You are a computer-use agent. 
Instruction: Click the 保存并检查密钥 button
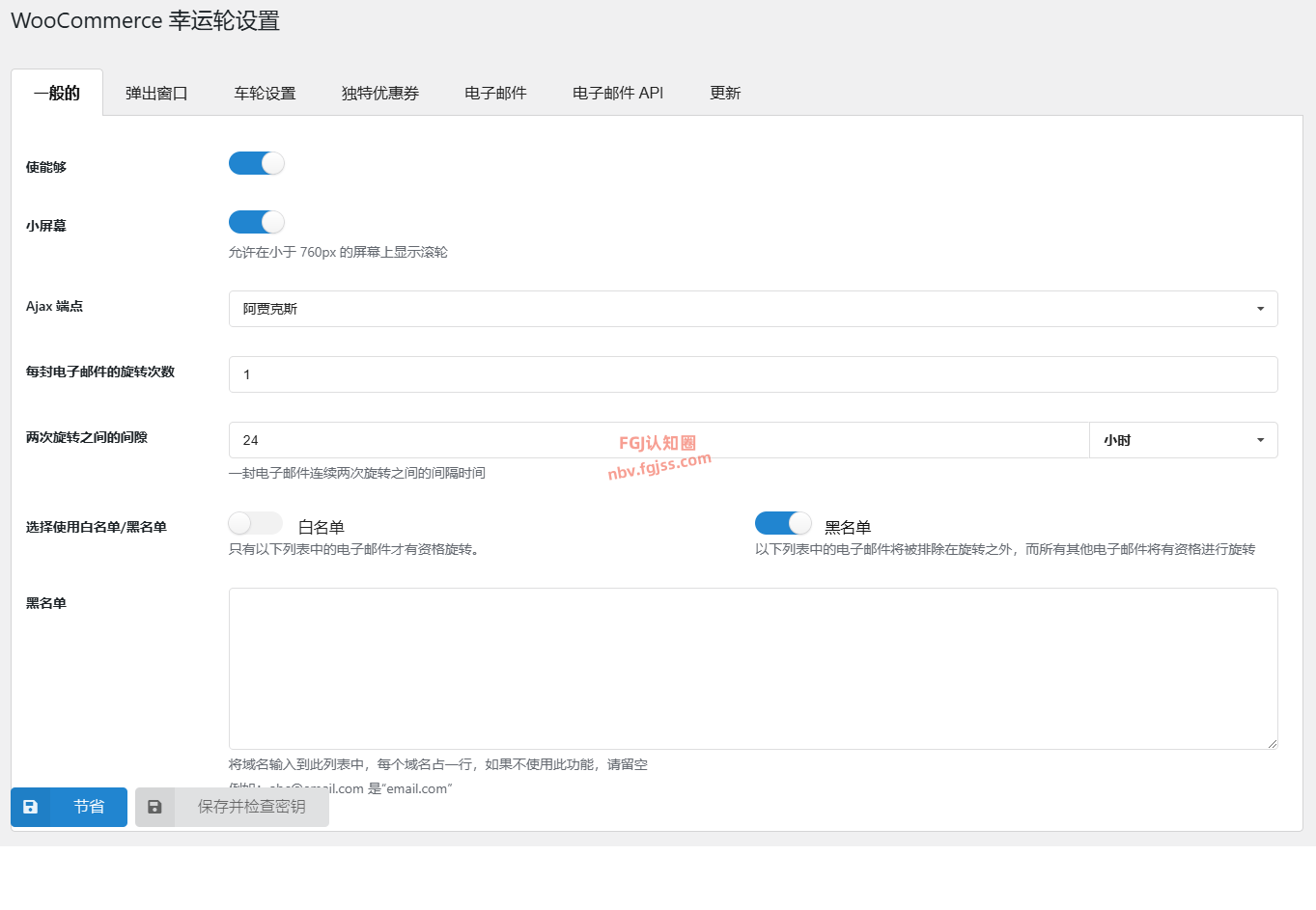pyautogui.click(x=251, y=807)
